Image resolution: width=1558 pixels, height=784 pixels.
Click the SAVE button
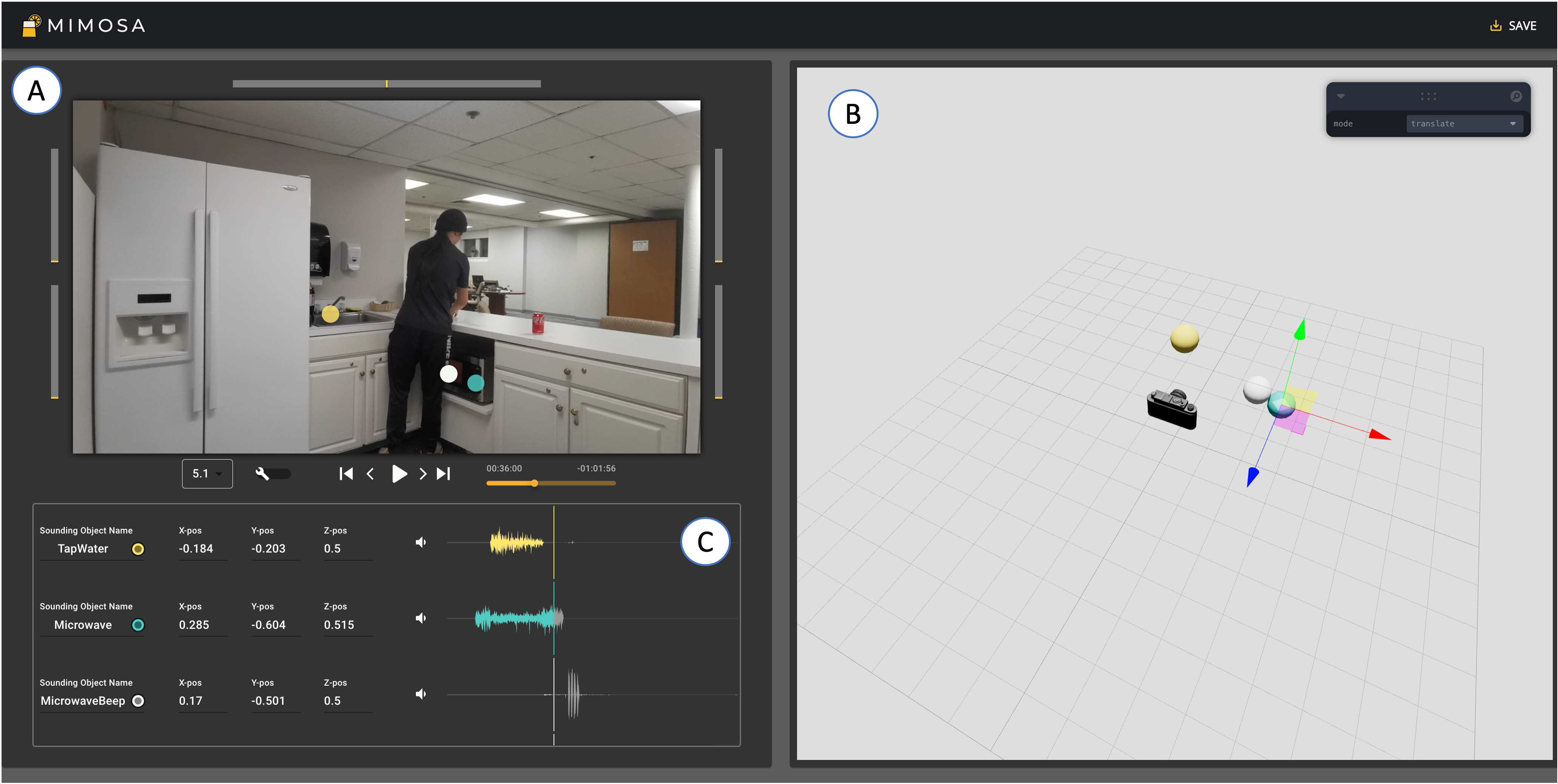pos(1513,25)
